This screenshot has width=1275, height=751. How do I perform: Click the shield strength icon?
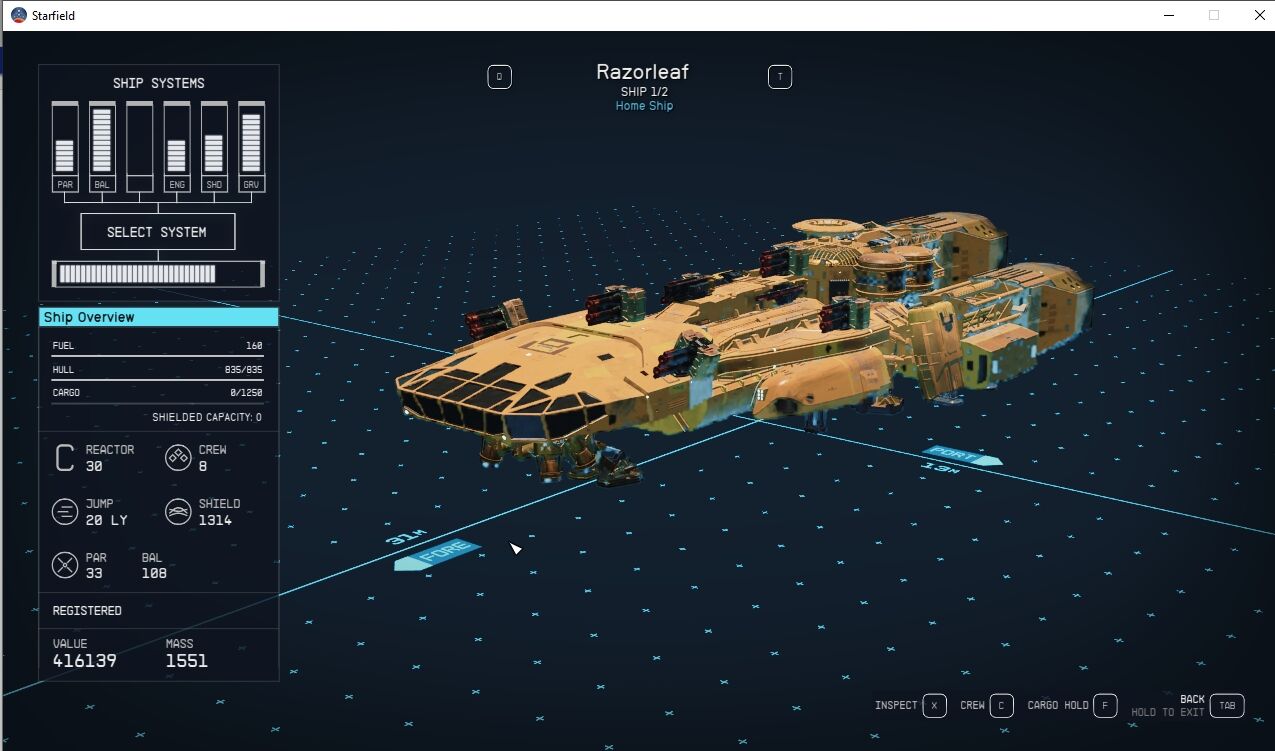click(177, 512)
